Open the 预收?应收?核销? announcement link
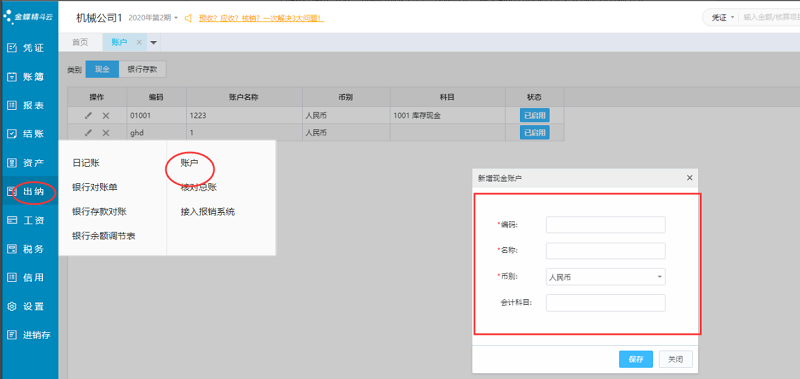Viewport: 800px width, 379px height. click(x=262, y=18)
